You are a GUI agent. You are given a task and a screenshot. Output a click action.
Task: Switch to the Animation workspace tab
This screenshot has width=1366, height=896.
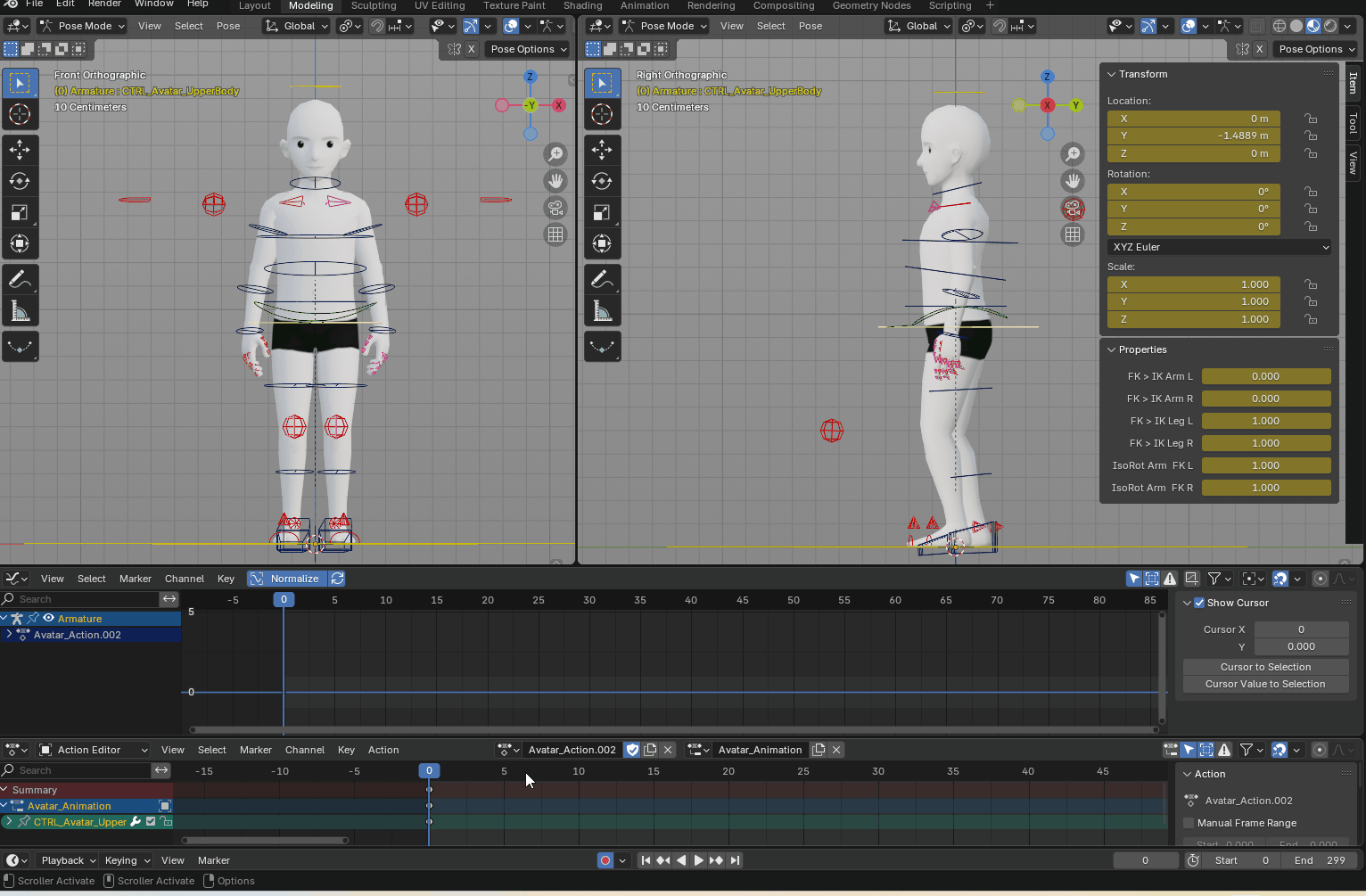(x=644, y=5)
